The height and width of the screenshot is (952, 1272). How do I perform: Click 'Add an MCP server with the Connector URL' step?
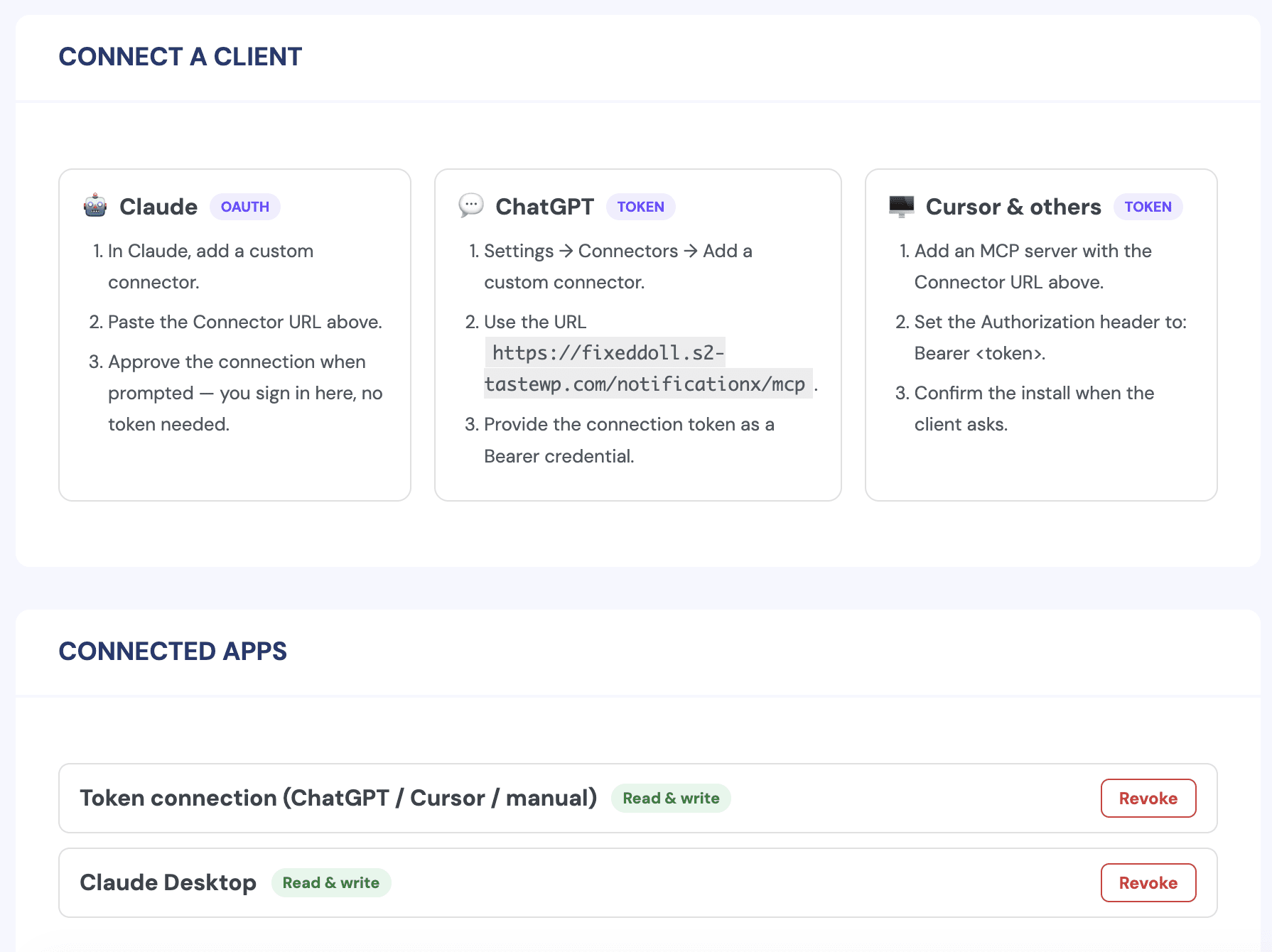[x=1033, y=266]
